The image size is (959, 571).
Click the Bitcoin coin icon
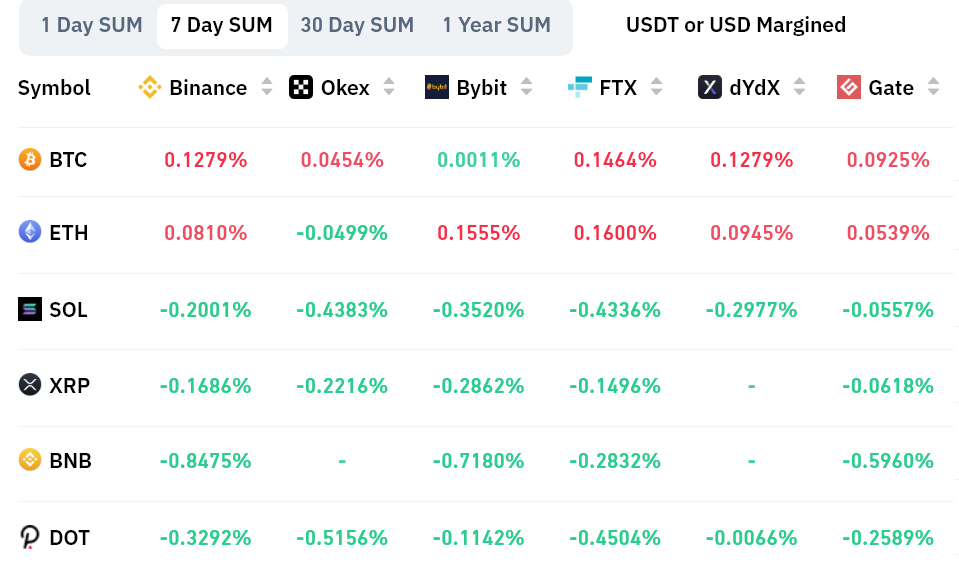coord(30,159)
